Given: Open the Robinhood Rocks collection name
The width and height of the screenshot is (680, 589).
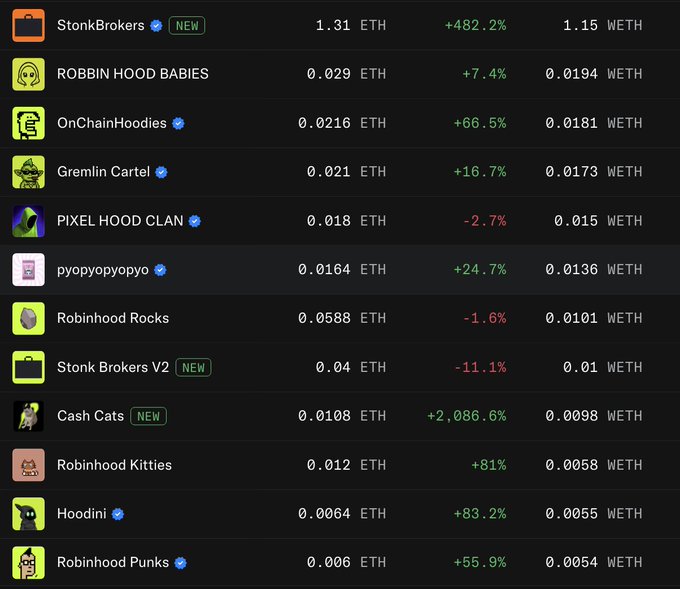Looking at the screenshot, I should pyautogui.click(x=113, y=318).
